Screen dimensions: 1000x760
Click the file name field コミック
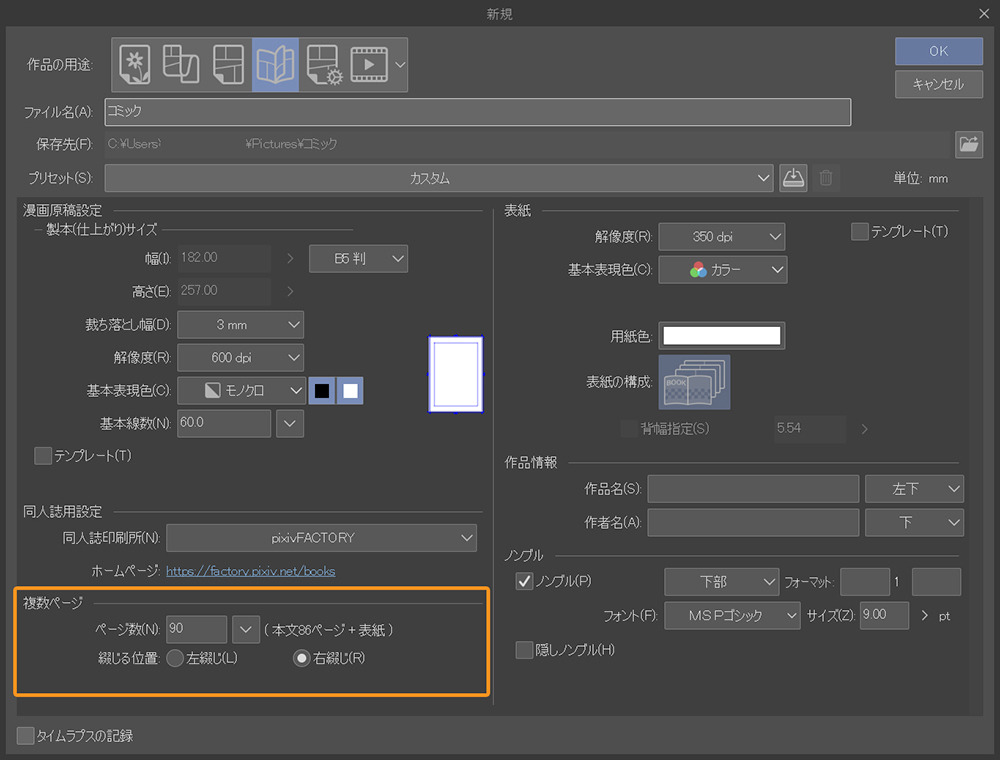(x=478, y=112)
